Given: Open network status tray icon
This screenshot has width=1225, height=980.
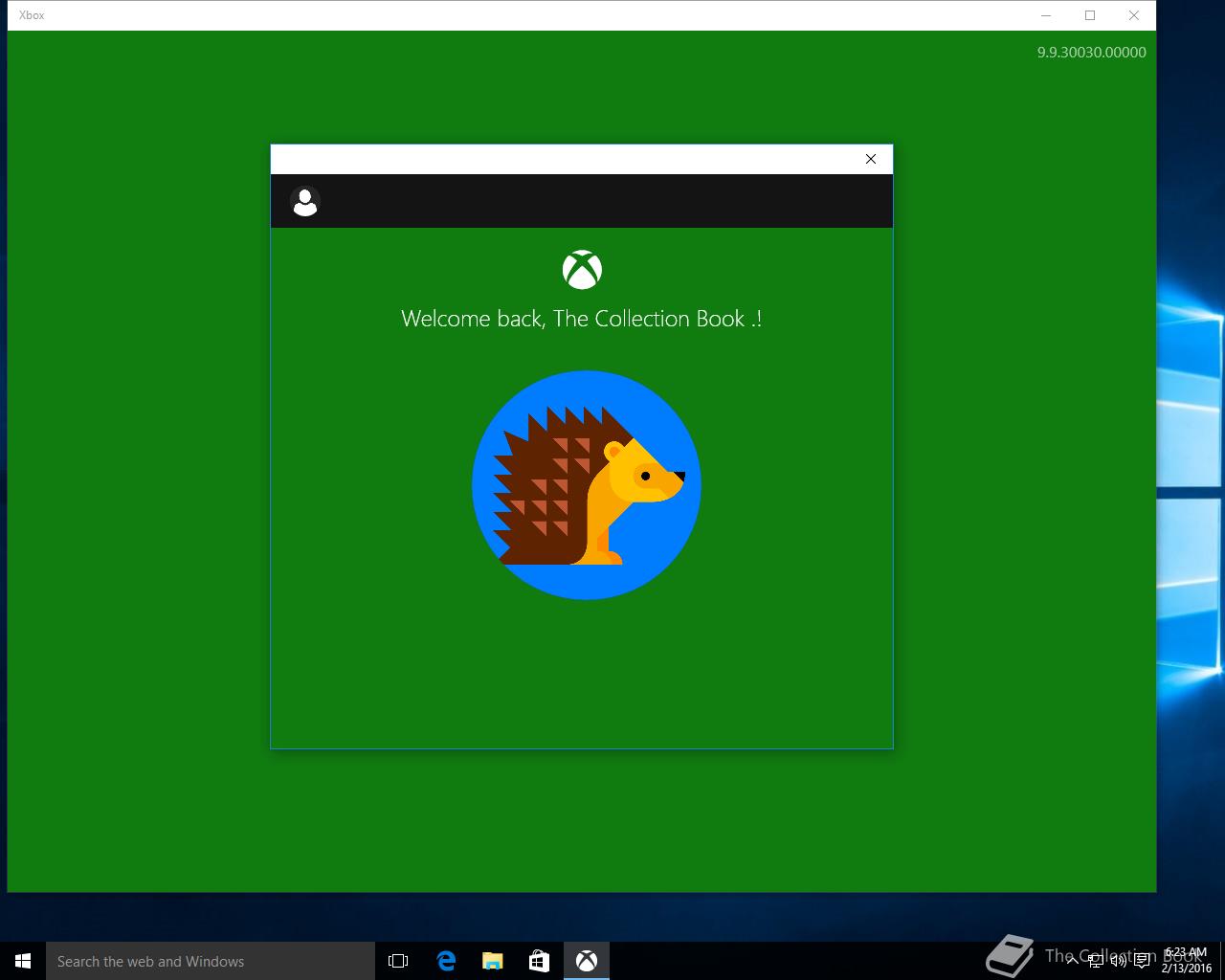Looking at the screenshot, I should [1096, 961].
